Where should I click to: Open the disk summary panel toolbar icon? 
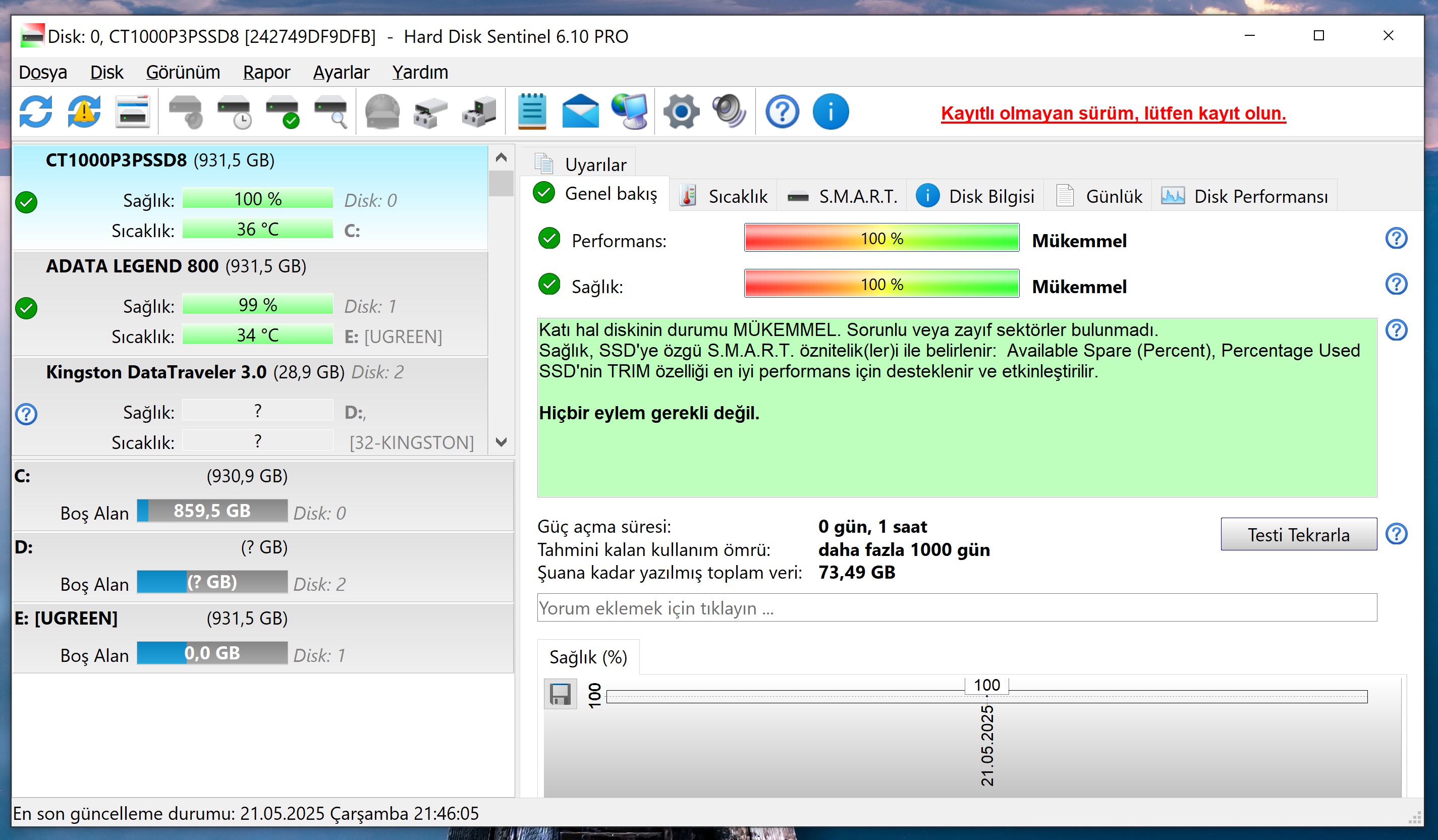132,111
